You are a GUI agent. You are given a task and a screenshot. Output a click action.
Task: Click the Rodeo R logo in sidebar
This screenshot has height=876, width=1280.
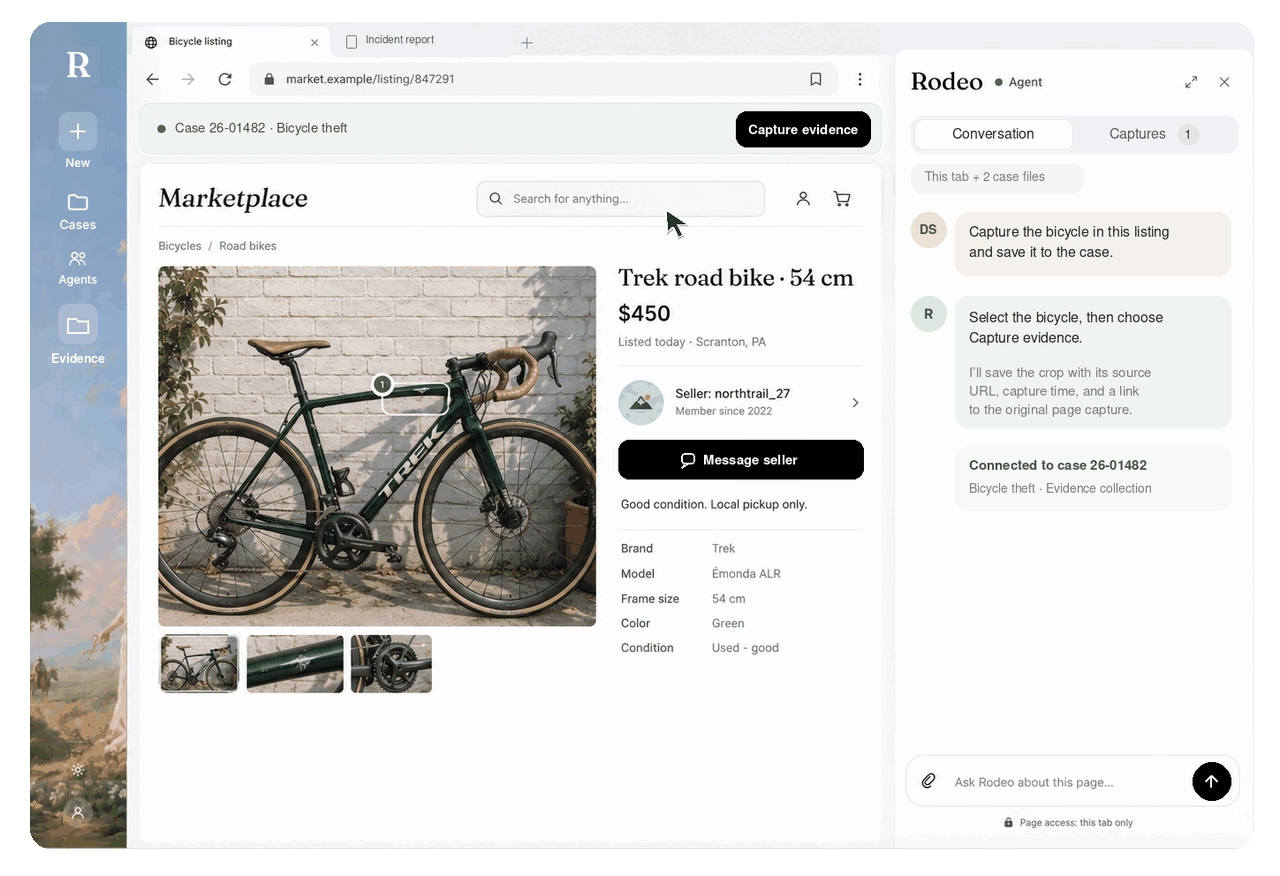(x=78, y=66)
